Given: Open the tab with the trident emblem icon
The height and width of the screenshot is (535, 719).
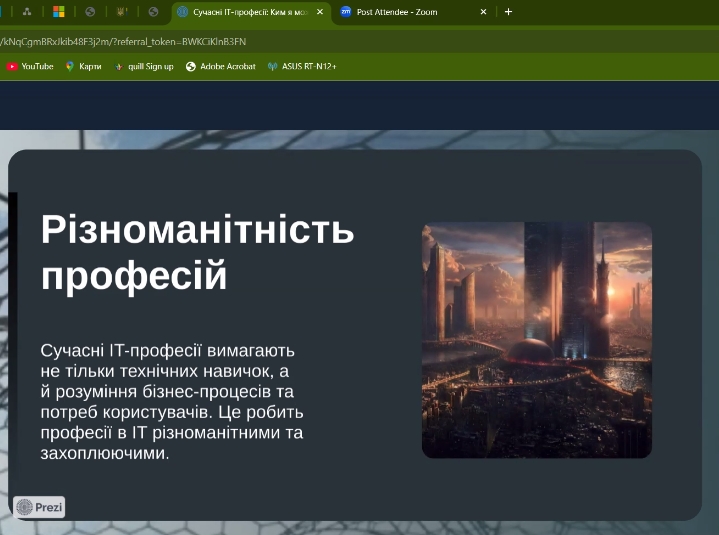Looking at the screenshot, I should tap(122, 12).
